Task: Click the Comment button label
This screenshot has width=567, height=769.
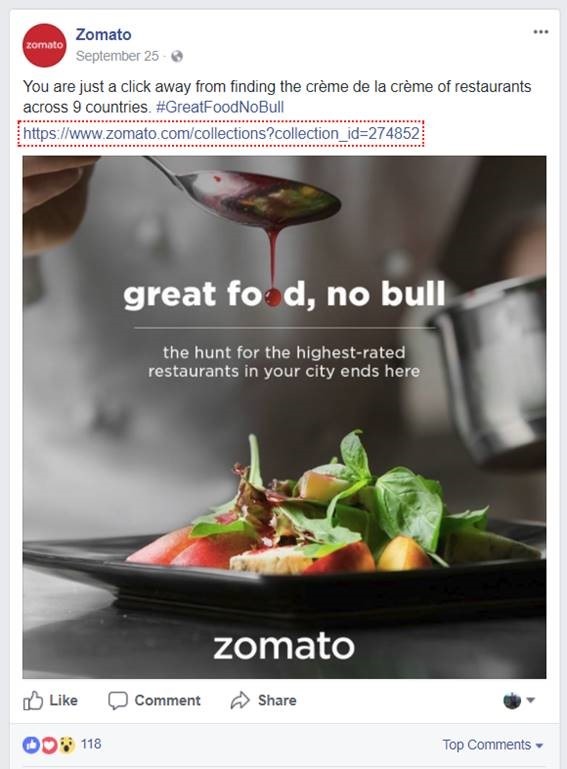Action: (x=167, y=700)
